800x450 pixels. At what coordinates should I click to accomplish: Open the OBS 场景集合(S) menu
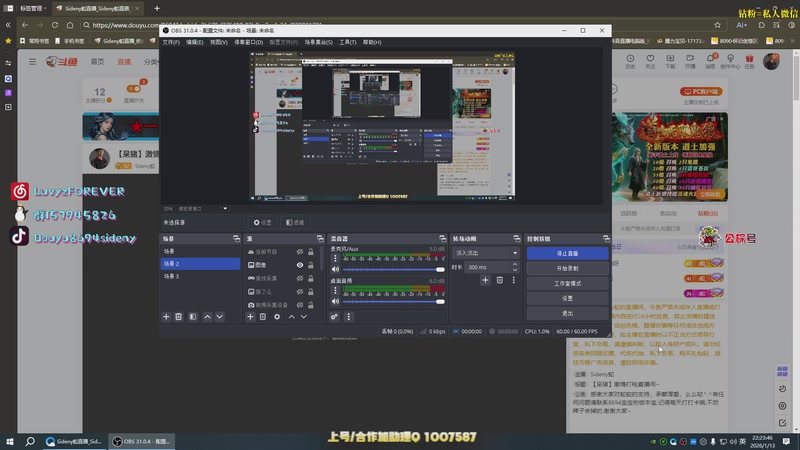[x=318, y=42]
